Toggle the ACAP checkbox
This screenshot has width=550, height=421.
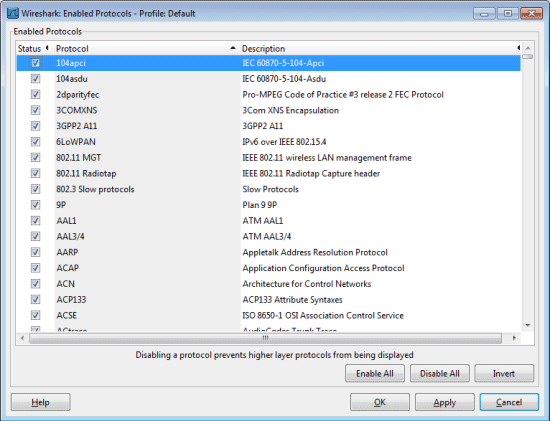pyautogui.click(x=35, y=268)
